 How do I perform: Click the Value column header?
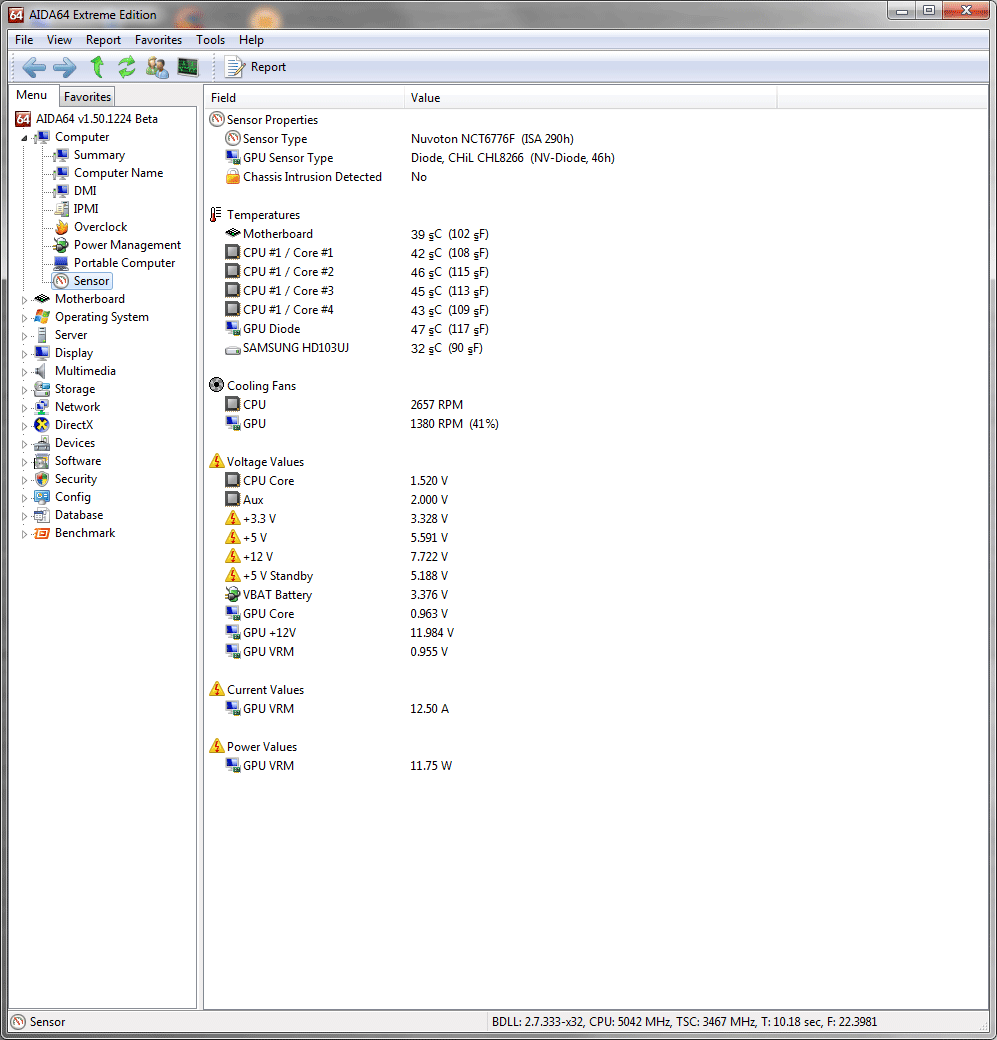(590, 98)
